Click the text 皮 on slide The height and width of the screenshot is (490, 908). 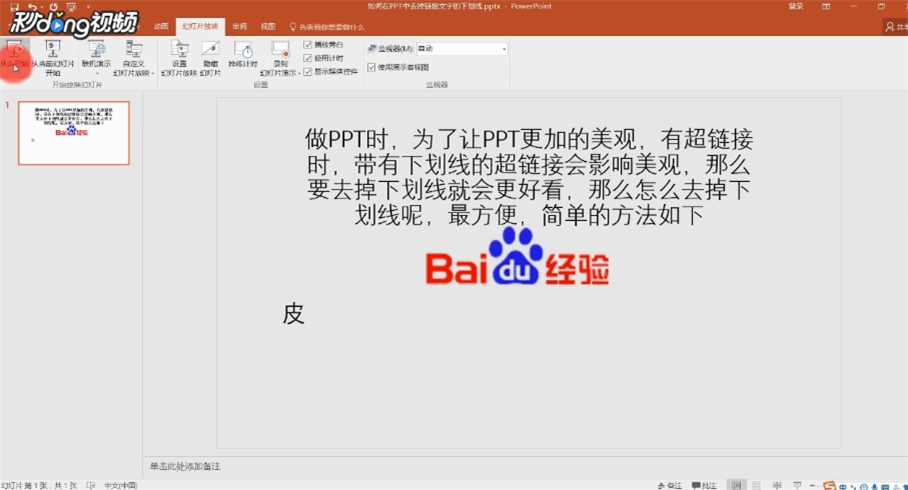[x=294, y=313]
